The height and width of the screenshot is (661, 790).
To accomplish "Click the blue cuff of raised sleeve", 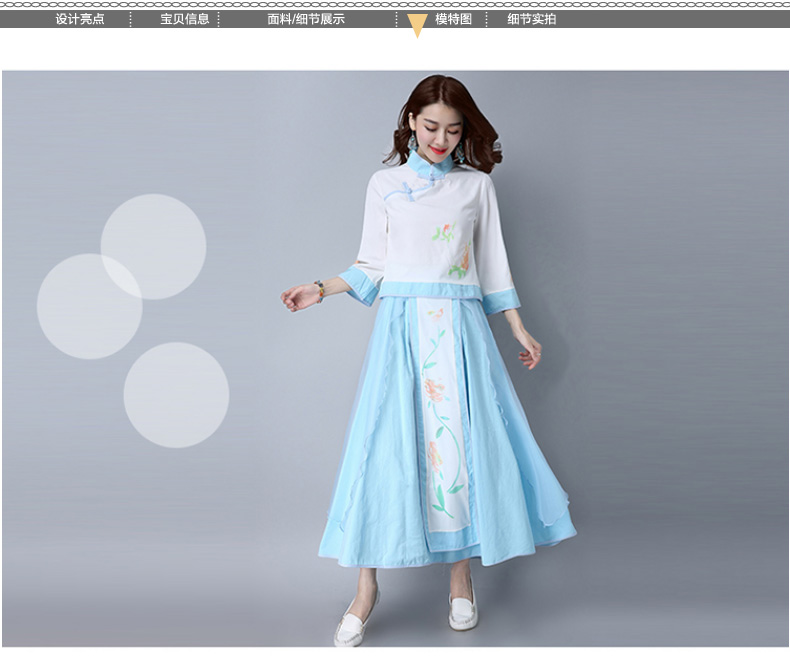I will [x=359, y=286].
